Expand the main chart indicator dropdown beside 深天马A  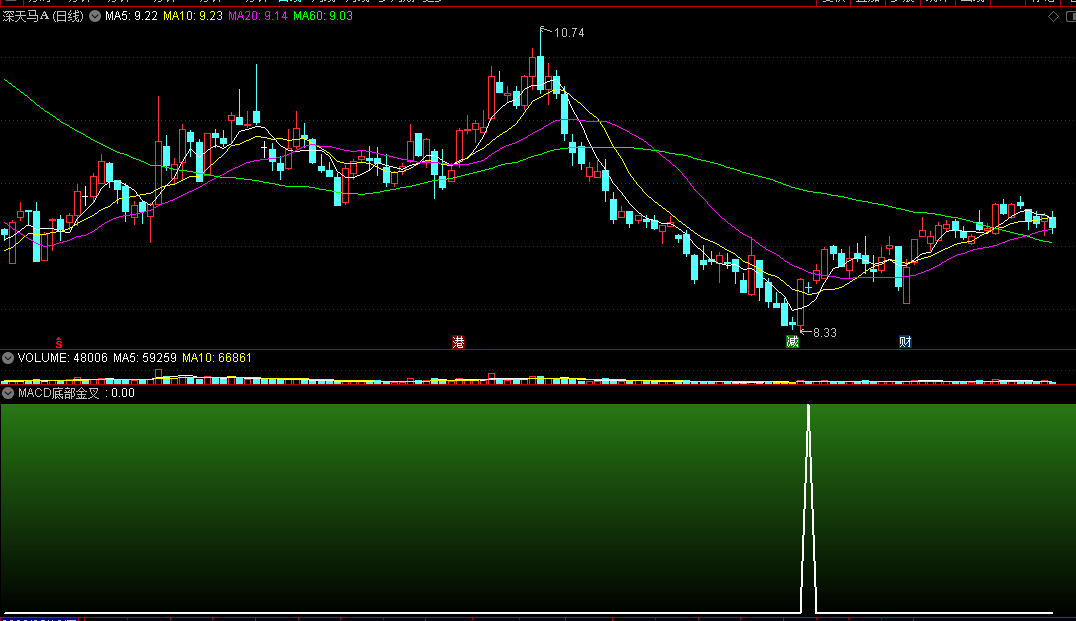coord(95,16)
